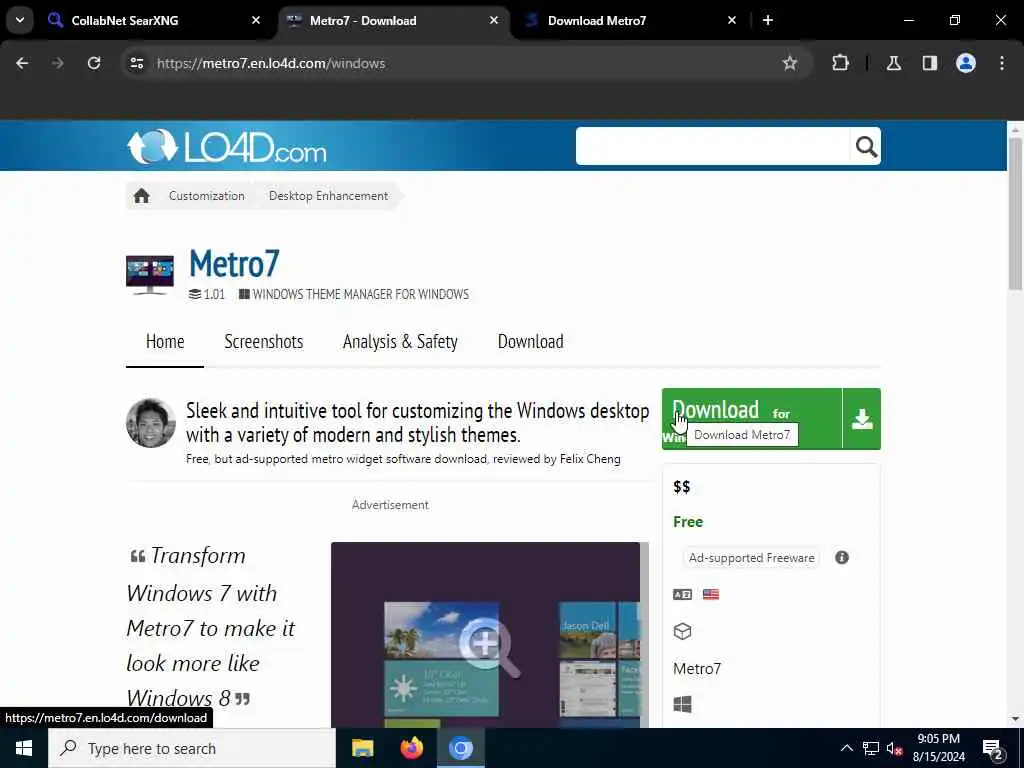Click the download arrow icon on green button

tap(862, 419)
